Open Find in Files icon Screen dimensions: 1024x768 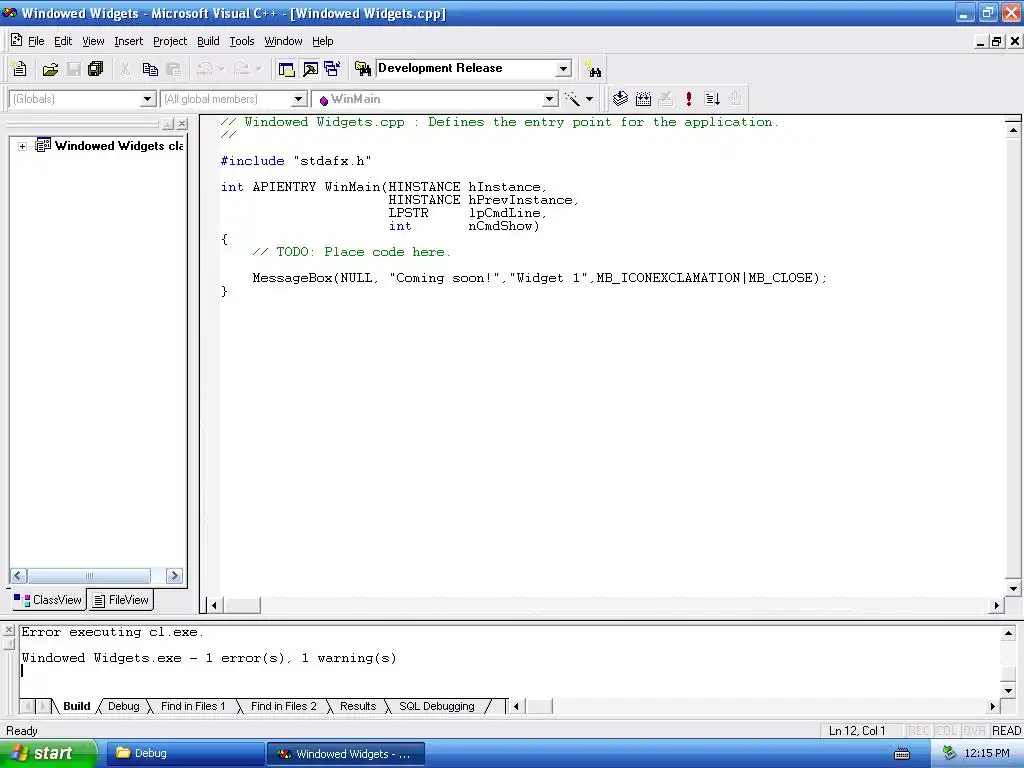click(x=362, y=69)
